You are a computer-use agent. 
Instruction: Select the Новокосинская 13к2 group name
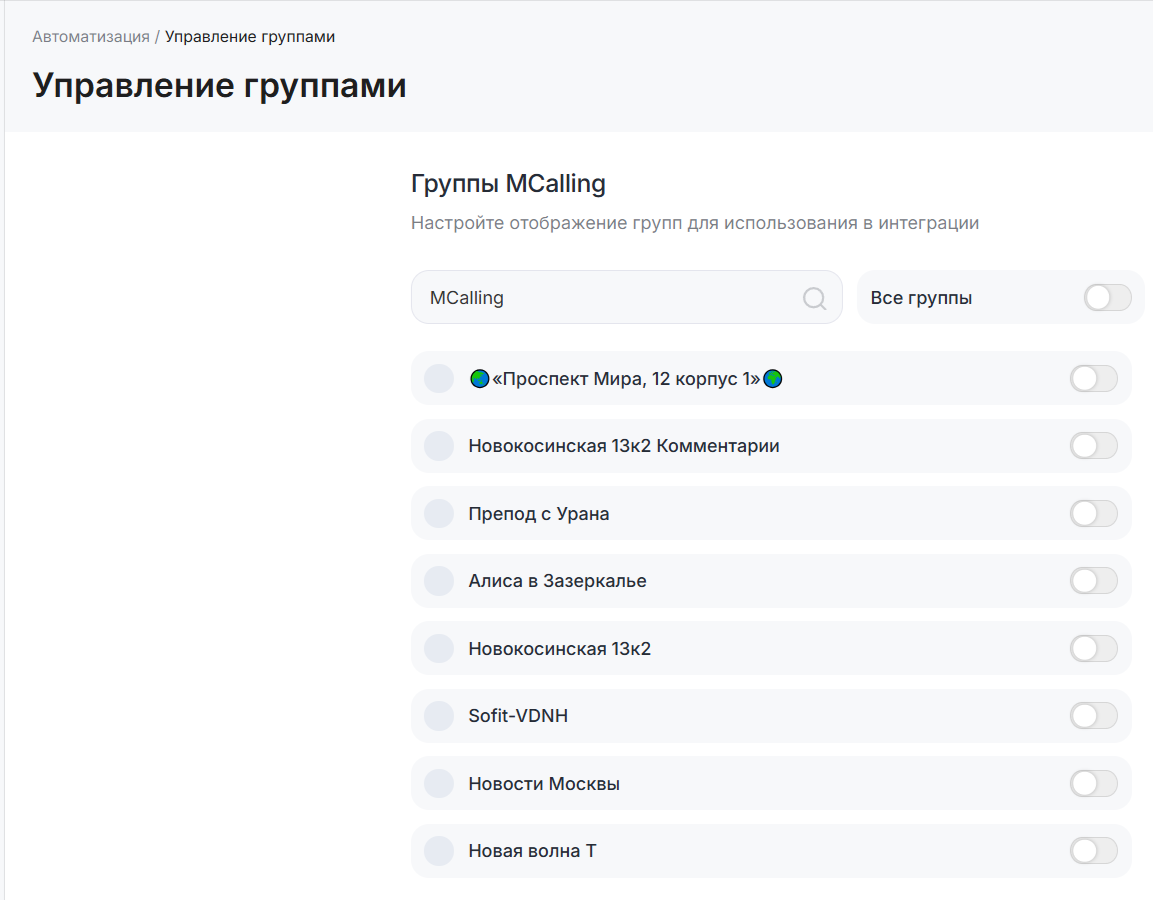559,649
